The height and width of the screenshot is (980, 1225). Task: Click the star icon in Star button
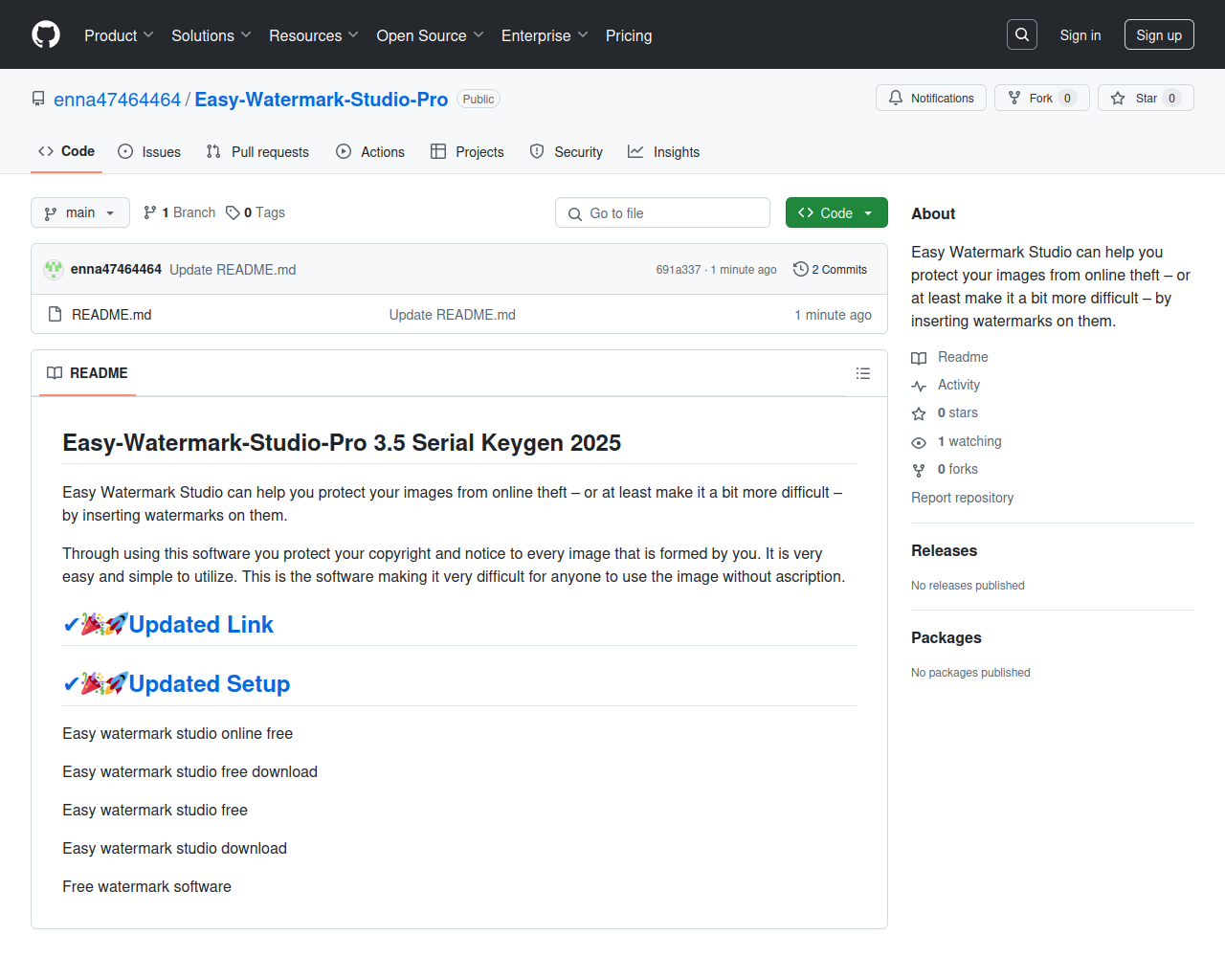[1118, 99]
